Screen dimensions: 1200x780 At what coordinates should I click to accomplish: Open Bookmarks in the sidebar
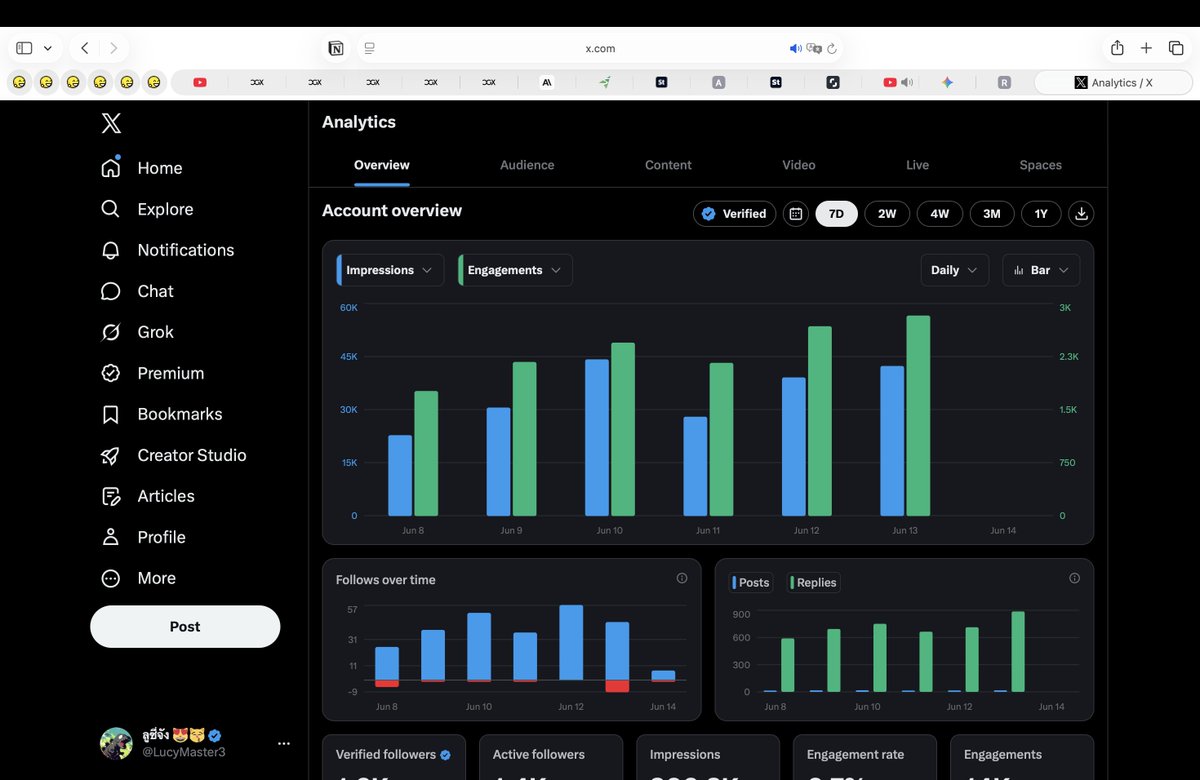[161, 414]
